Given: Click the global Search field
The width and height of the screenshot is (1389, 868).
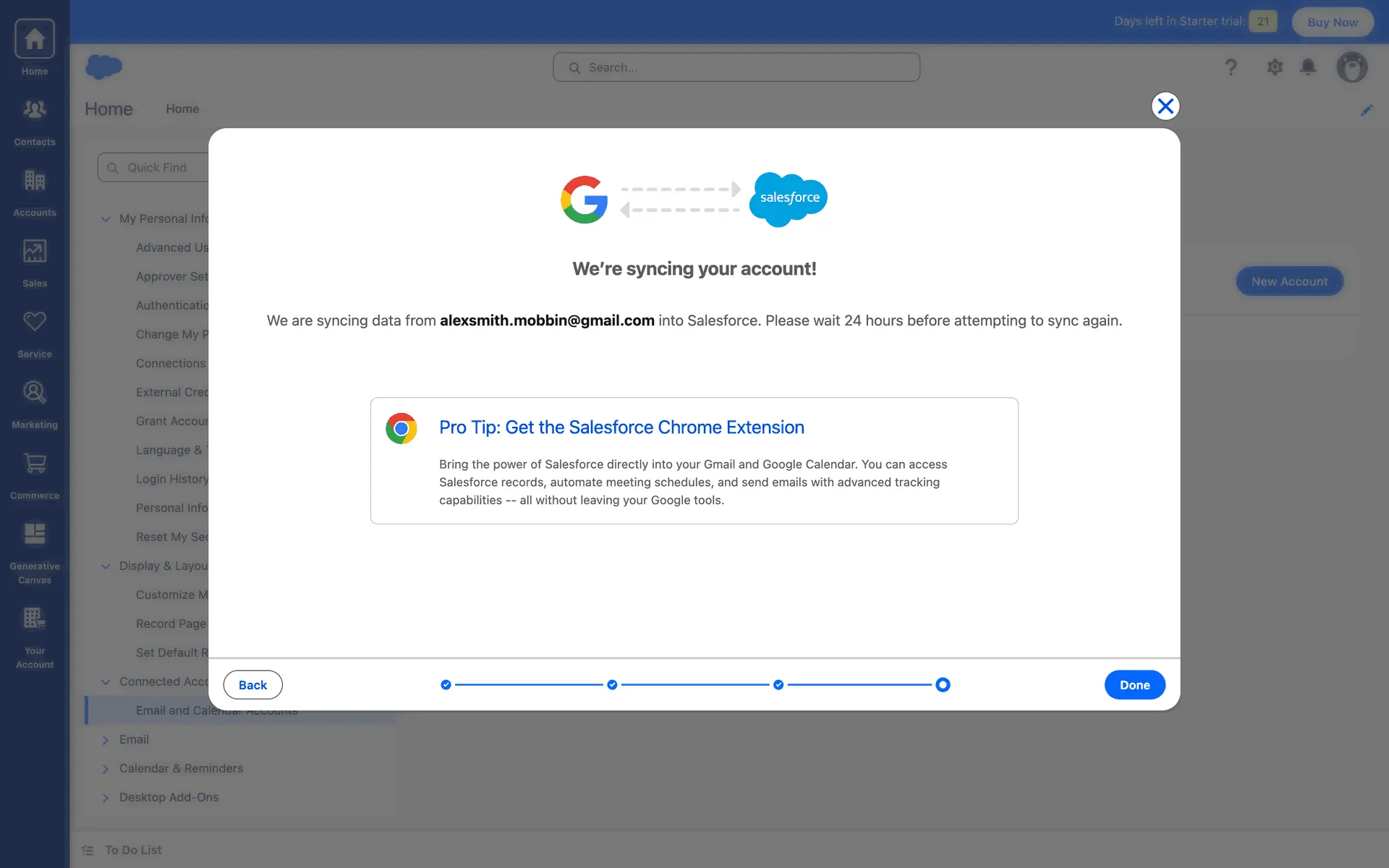Looking at the screenshot, I should [736, 67].
